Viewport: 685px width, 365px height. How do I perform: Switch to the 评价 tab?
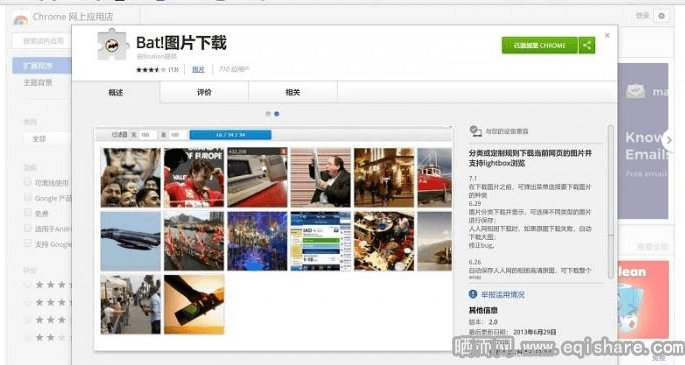tap(204, 92)
